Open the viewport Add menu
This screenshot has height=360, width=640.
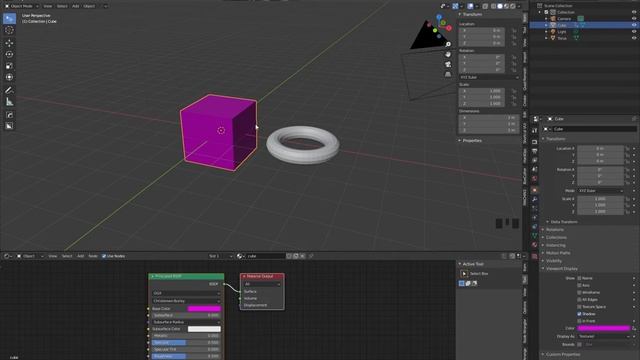point(76,6)
